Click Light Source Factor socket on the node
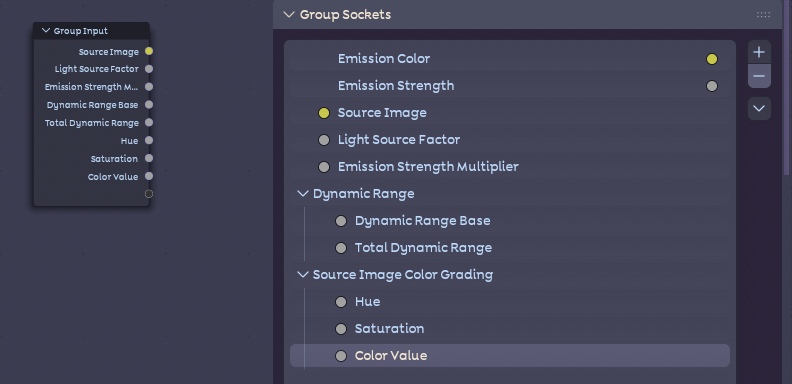The height and width of the screenshot is (384, 792). (149, 69)
